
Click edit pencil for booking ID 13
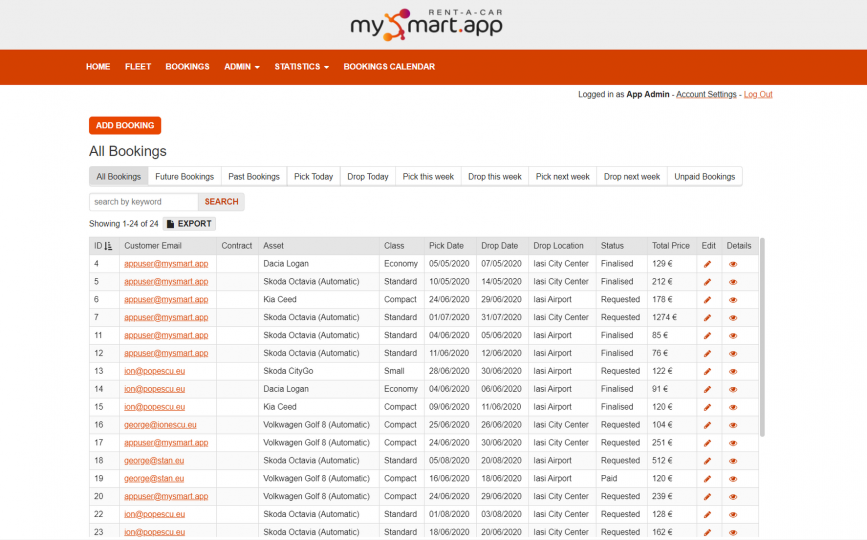coord(707,371)
